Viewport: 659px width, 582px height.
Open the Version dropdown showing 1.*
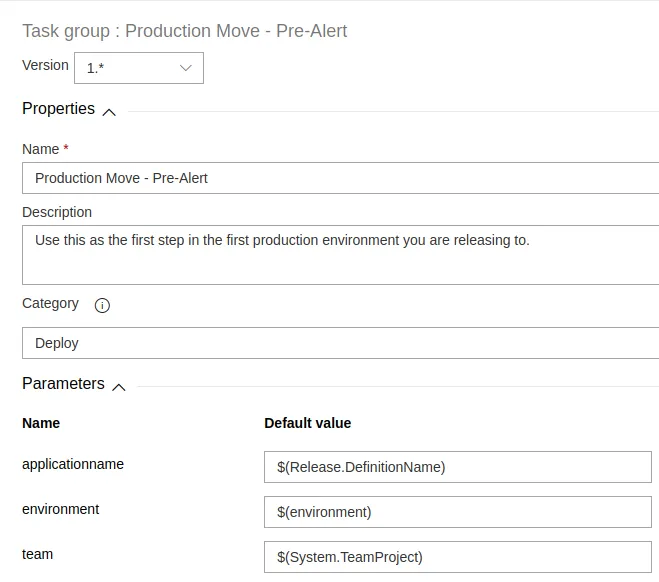[138, 68]
